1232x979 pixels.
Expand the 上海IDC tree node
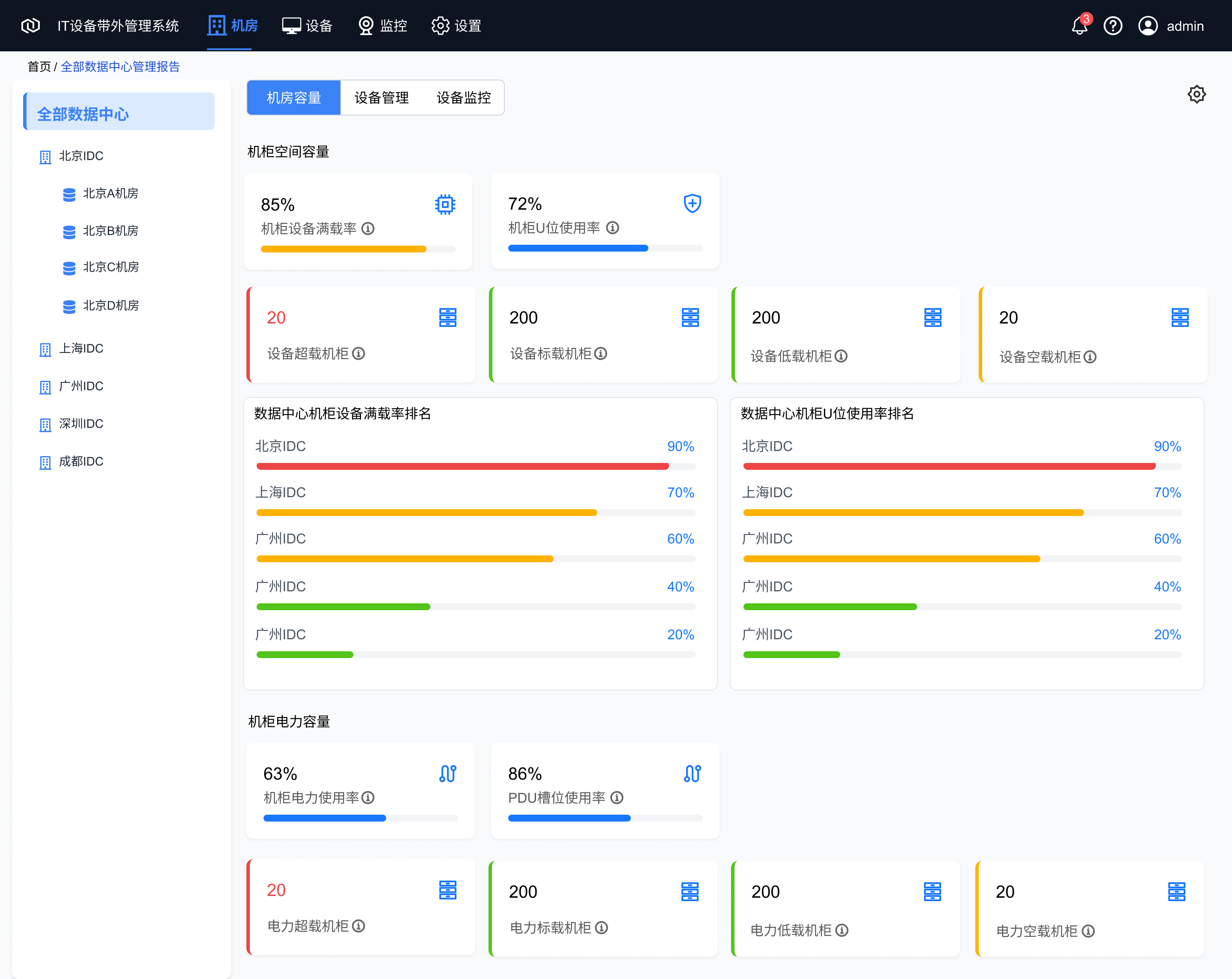71,349
